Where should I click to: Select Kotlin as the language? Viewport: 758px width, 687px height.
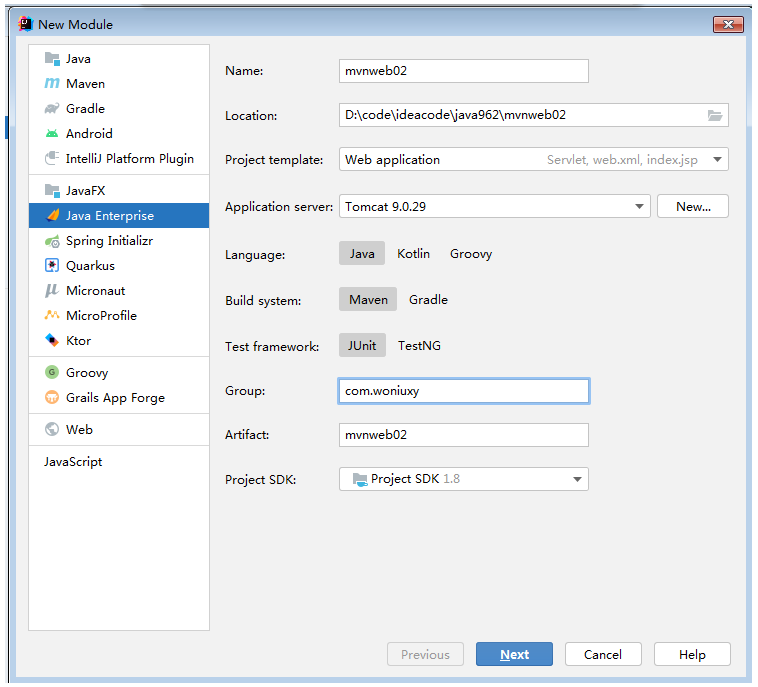(413, 253)
